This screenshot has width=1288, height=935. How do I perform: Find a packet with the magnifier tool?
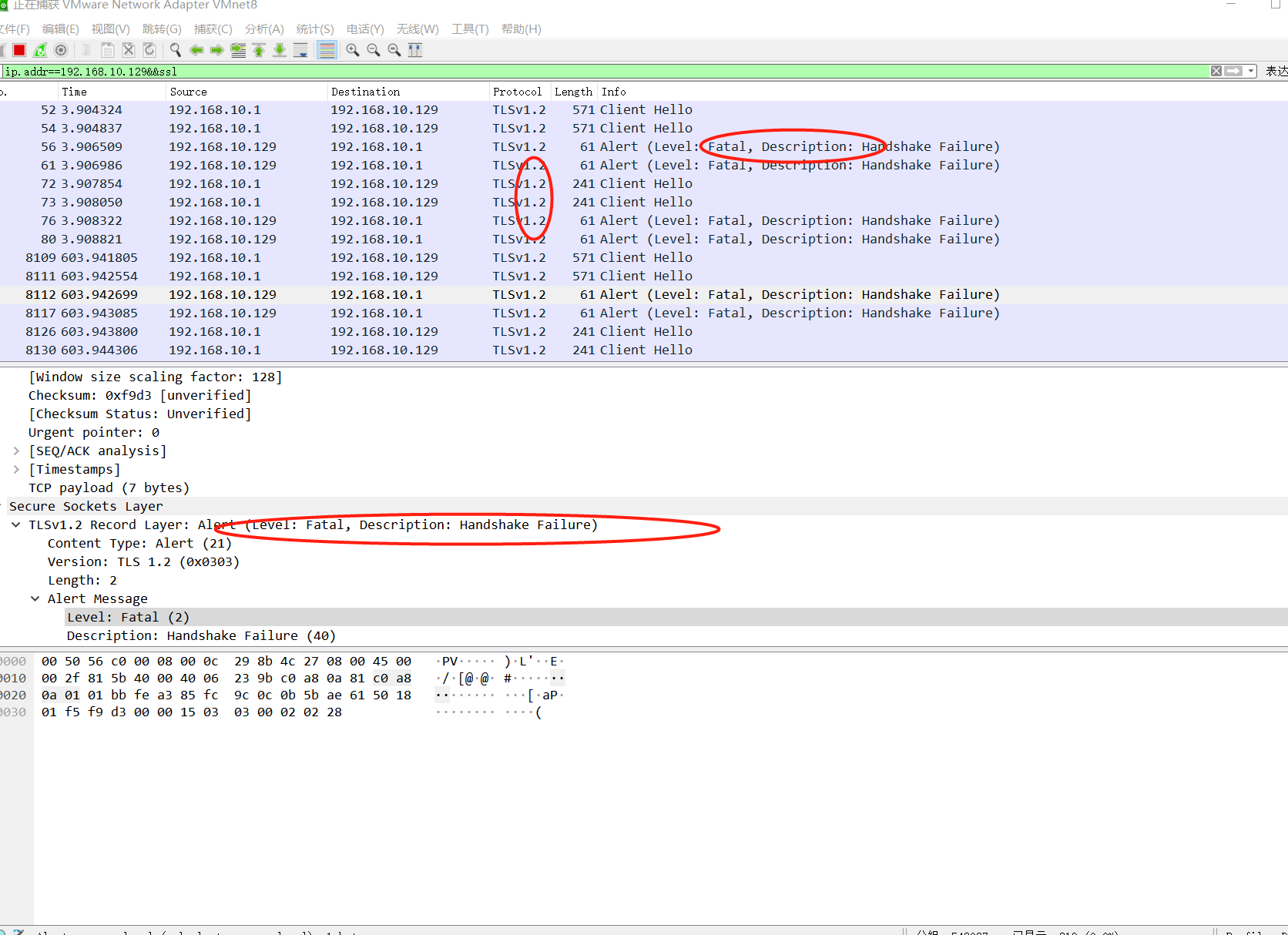click(175, 50)
